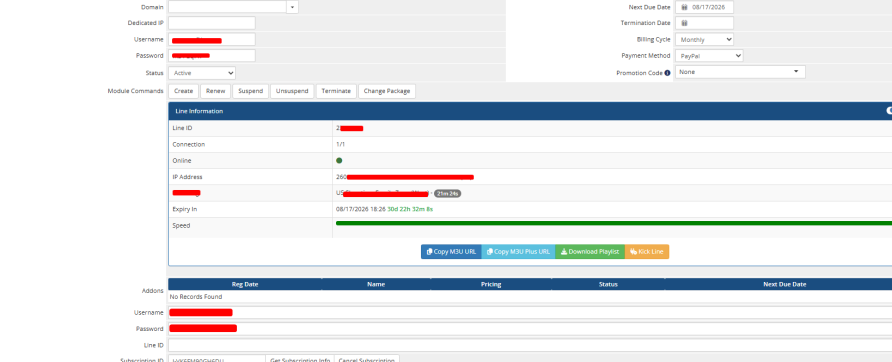892x362 pixels.
Task: Click the expiry countdown 30d 22h 32m 8s
Action: (x=410, y=209)
